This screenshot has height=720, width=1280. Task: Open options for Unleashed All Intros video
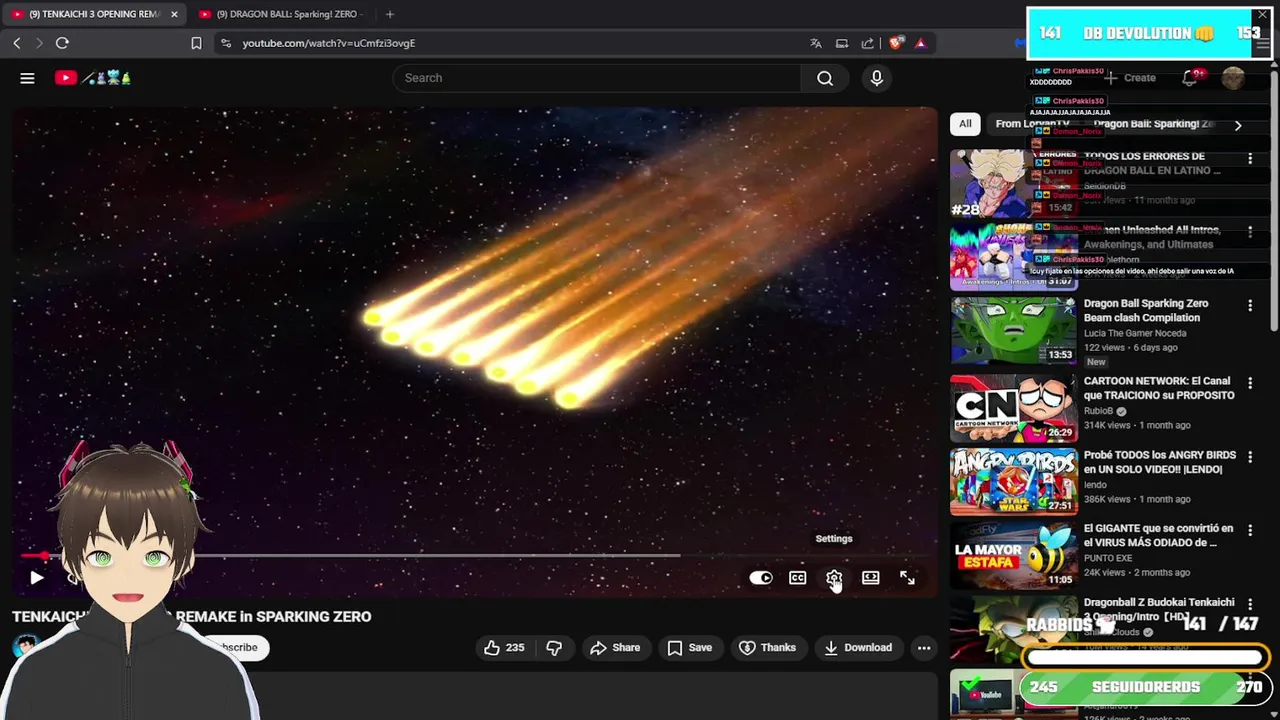1250,232
